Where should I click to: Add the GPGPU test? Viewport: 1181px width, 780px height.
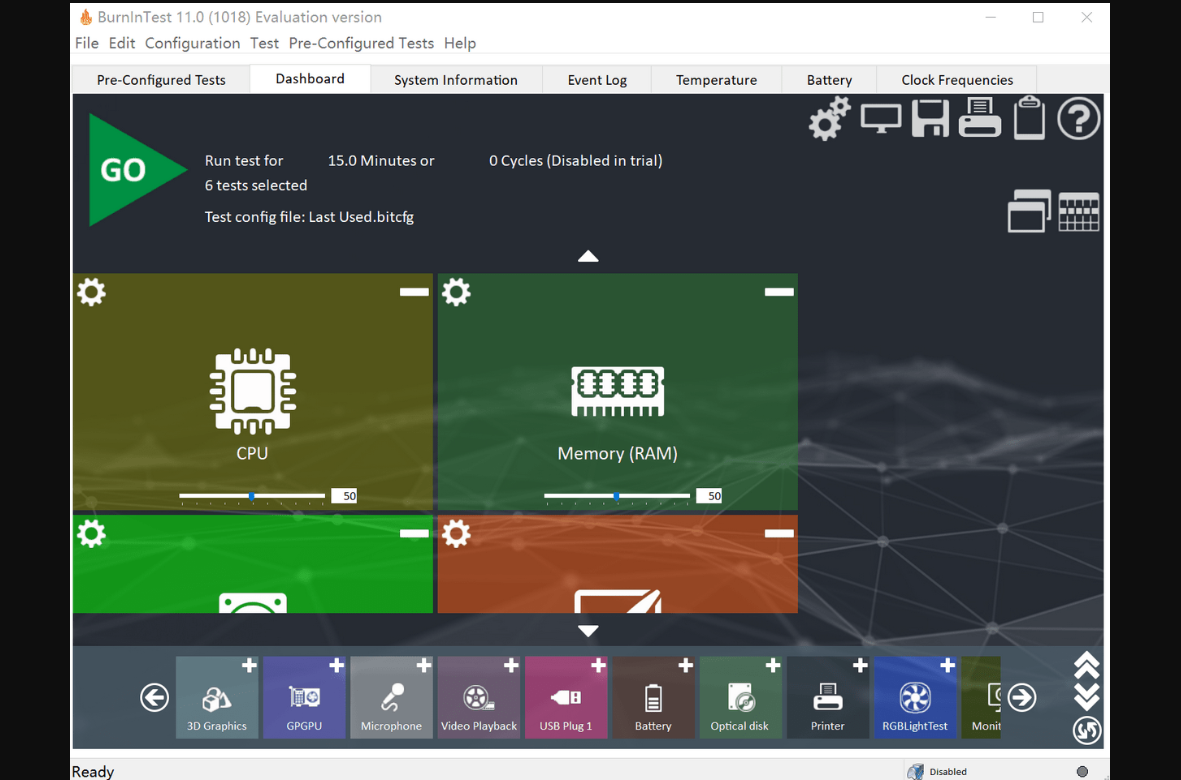click(x=337, y=666)
